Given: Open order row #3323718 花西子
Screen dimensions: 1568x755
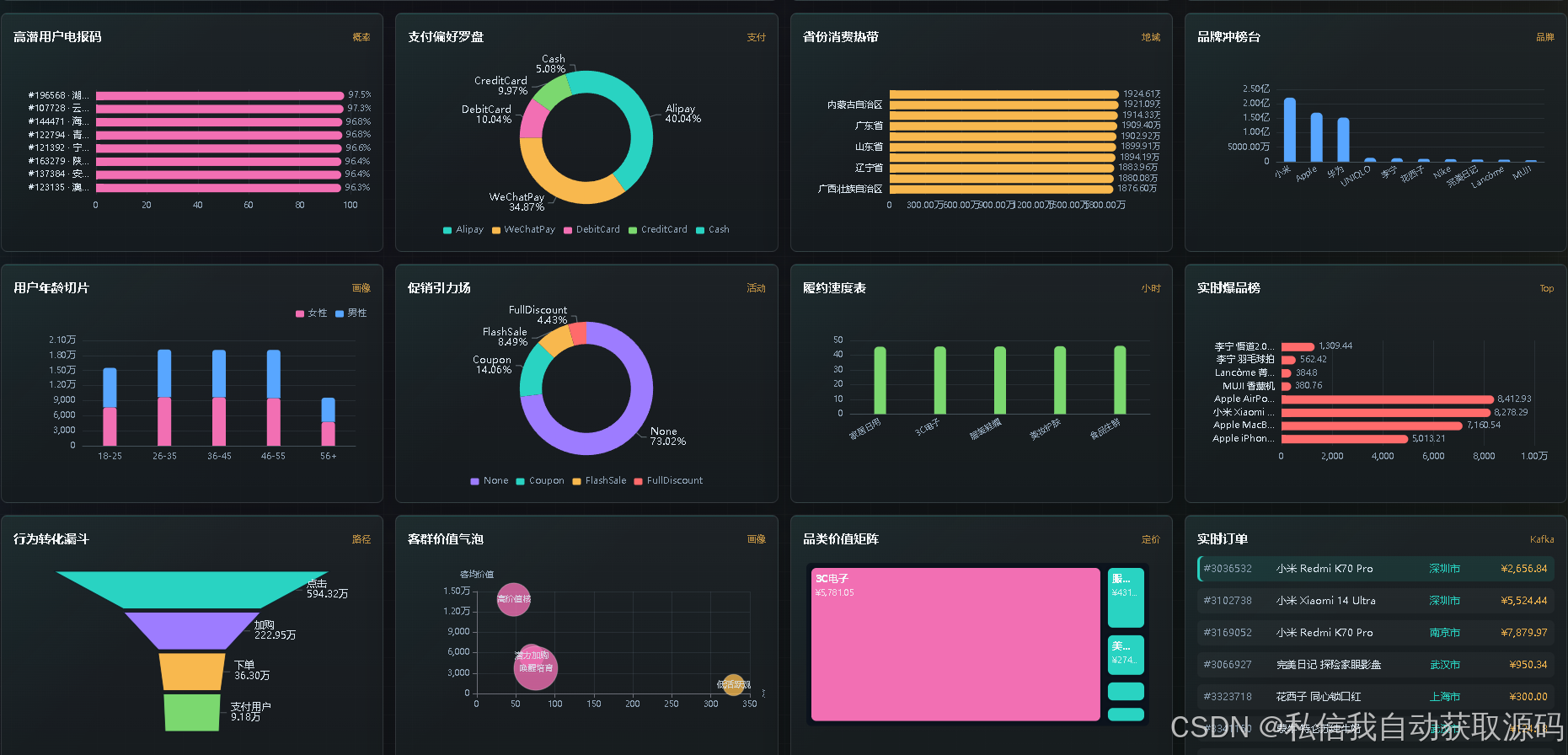Looking at the screenshot, I should pyautogui.click(x=1375, y=697).
